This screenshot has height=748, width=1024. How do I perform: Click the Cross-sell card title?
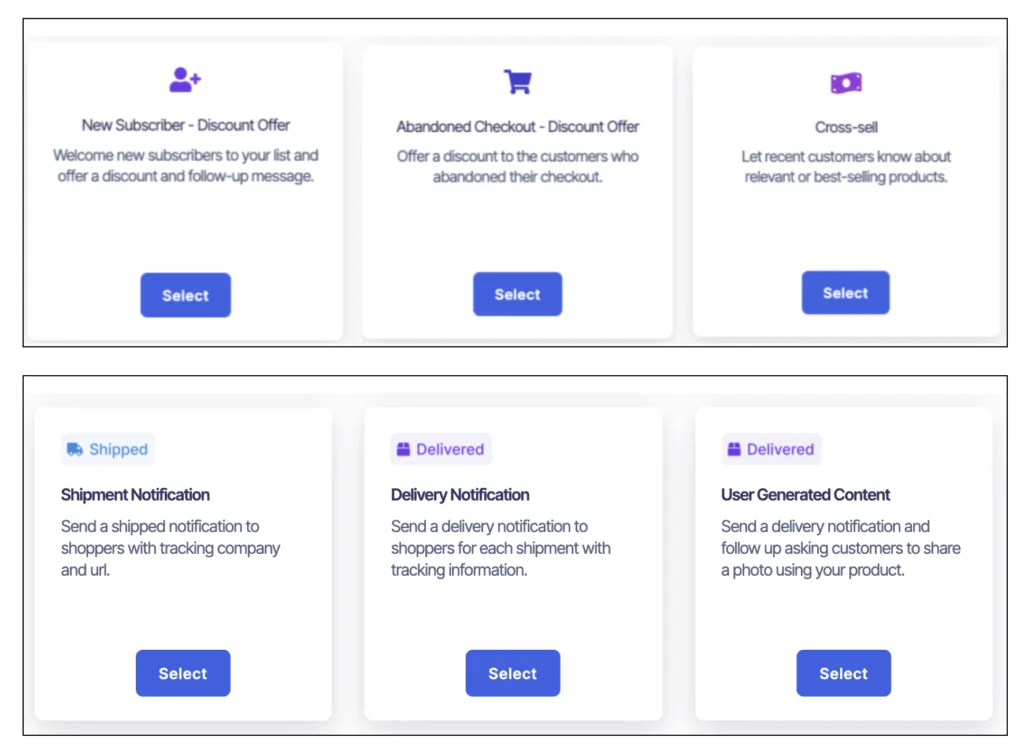[846, 127]
